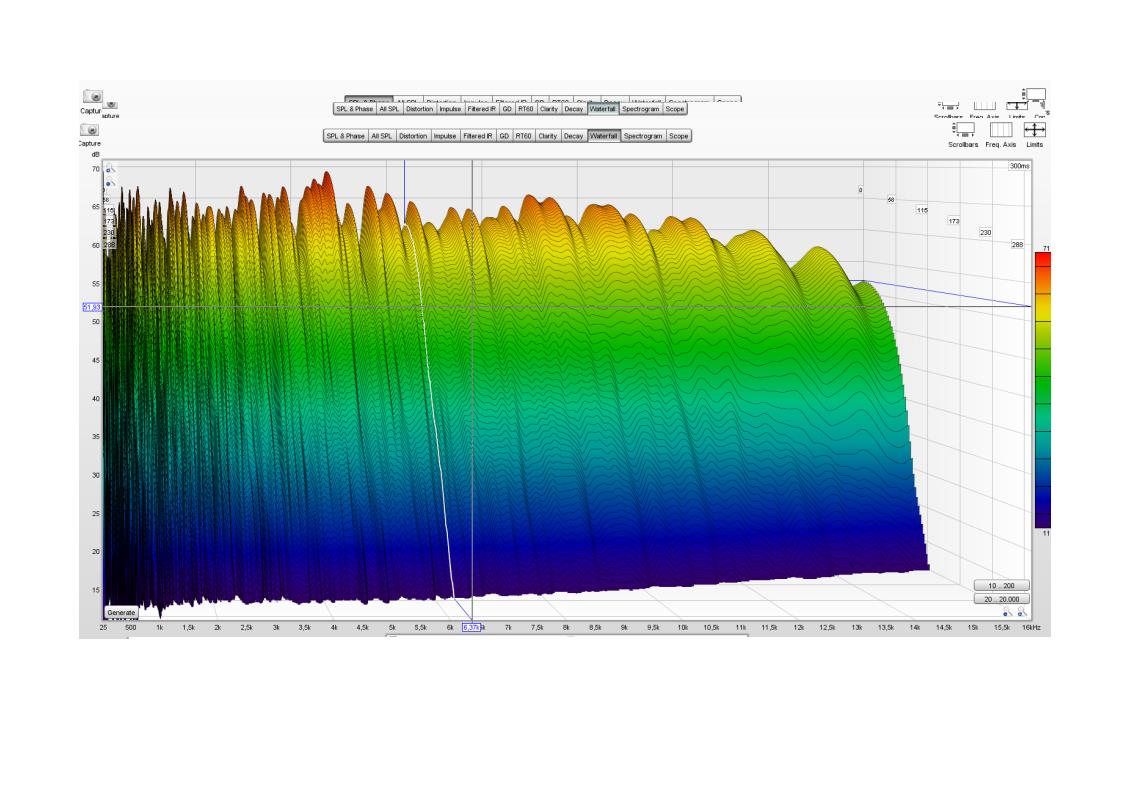
Task: Open Scrollbars control with its labeled icon
Action: pyautogui.click(x=963, y=130)
